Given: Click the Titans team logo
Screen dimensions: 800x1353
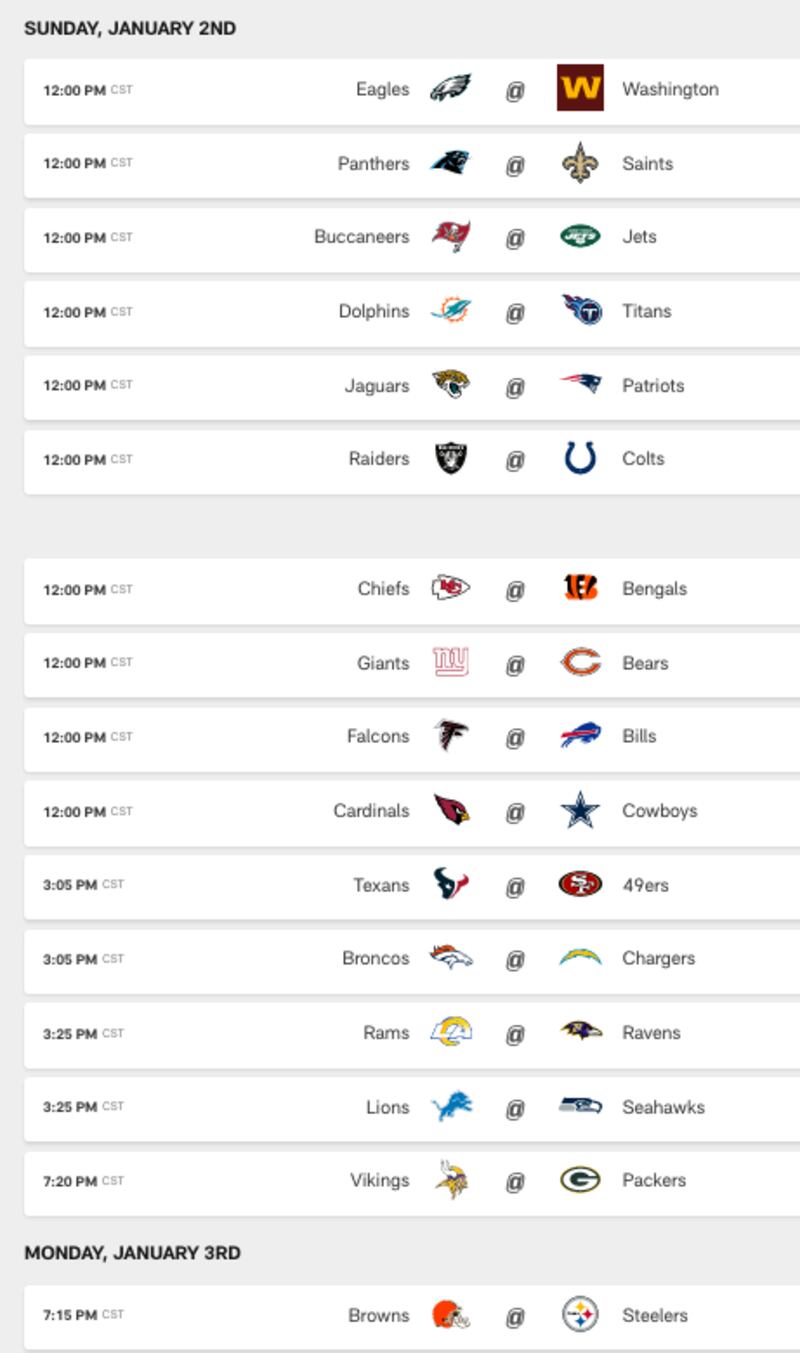Looking at the screenshot, I should pos(581,311).
